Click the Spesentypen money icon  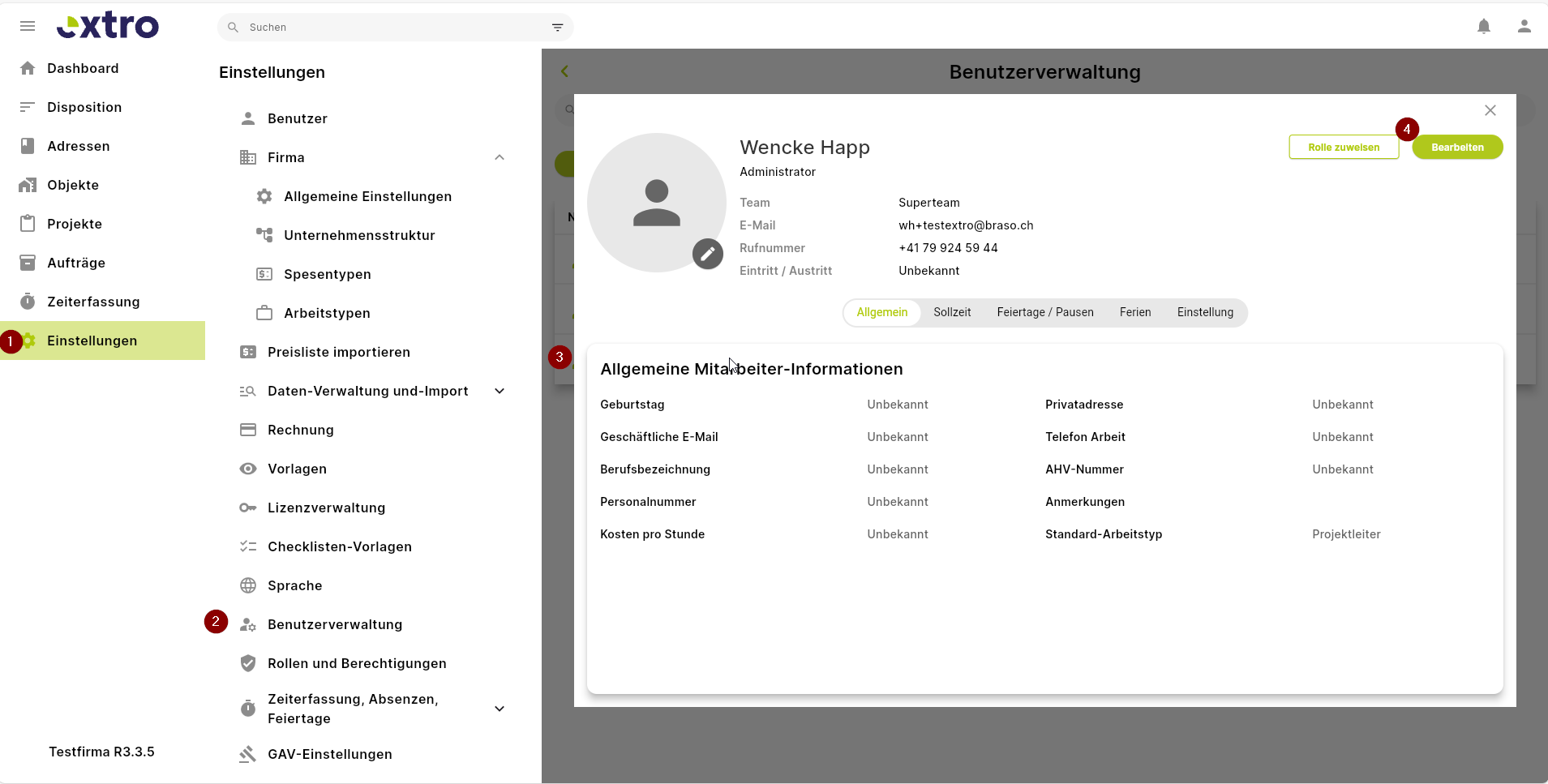tap(264, 274)
